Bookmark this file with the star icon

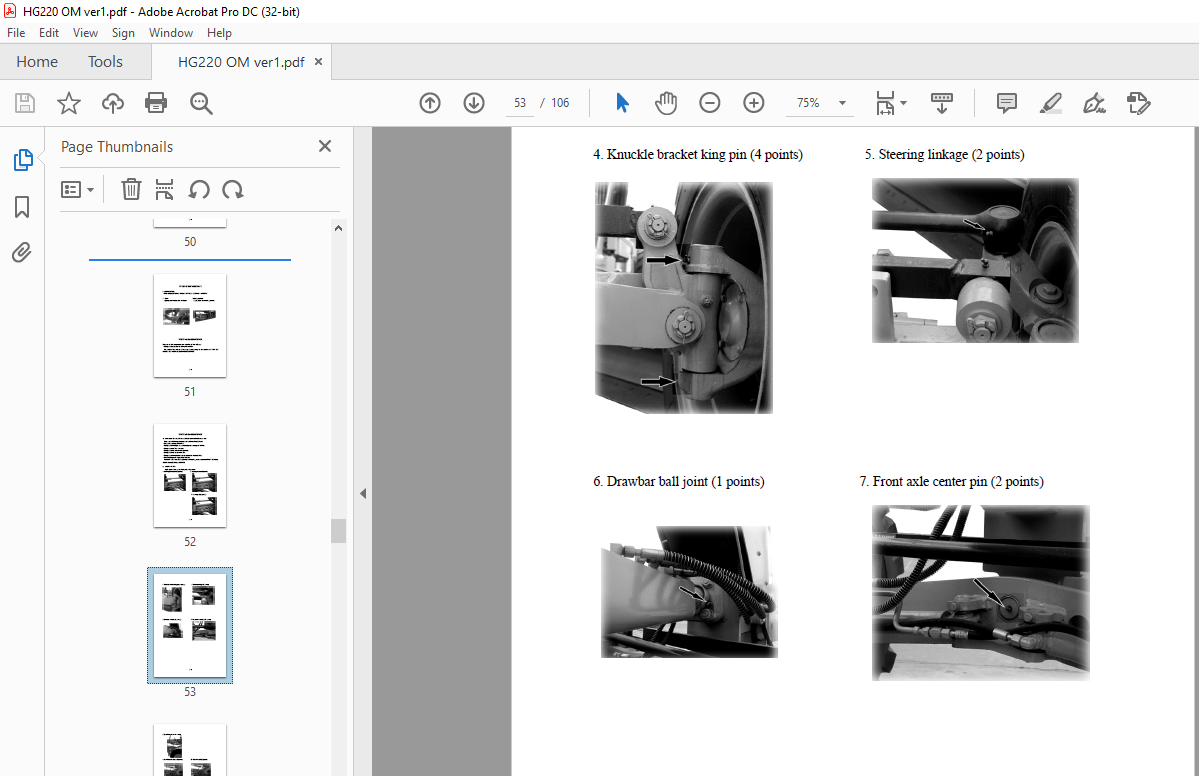tap(69, 103)
